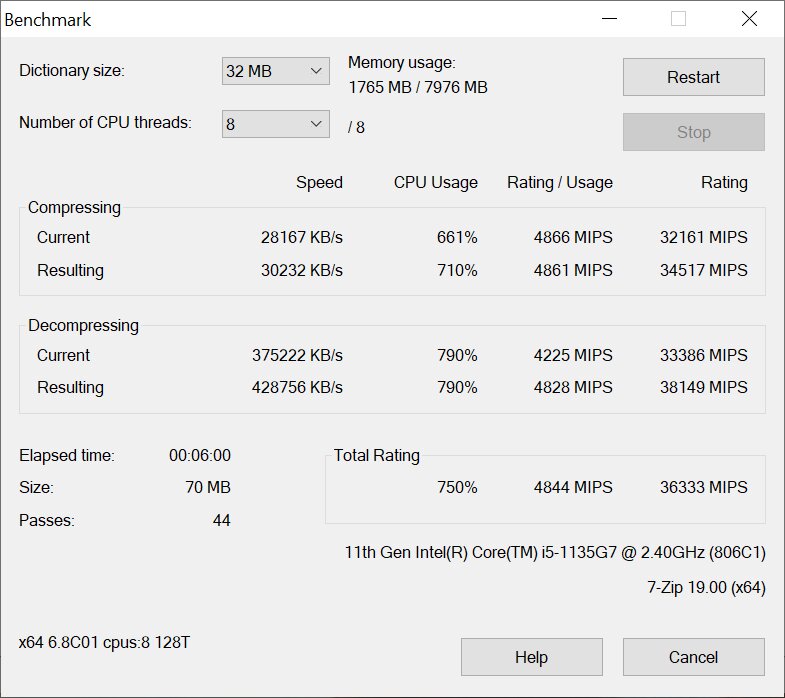Open the Dictionary size dropdown
The width and height of the screenshot is (785, 698).
[x=275, y=71]
